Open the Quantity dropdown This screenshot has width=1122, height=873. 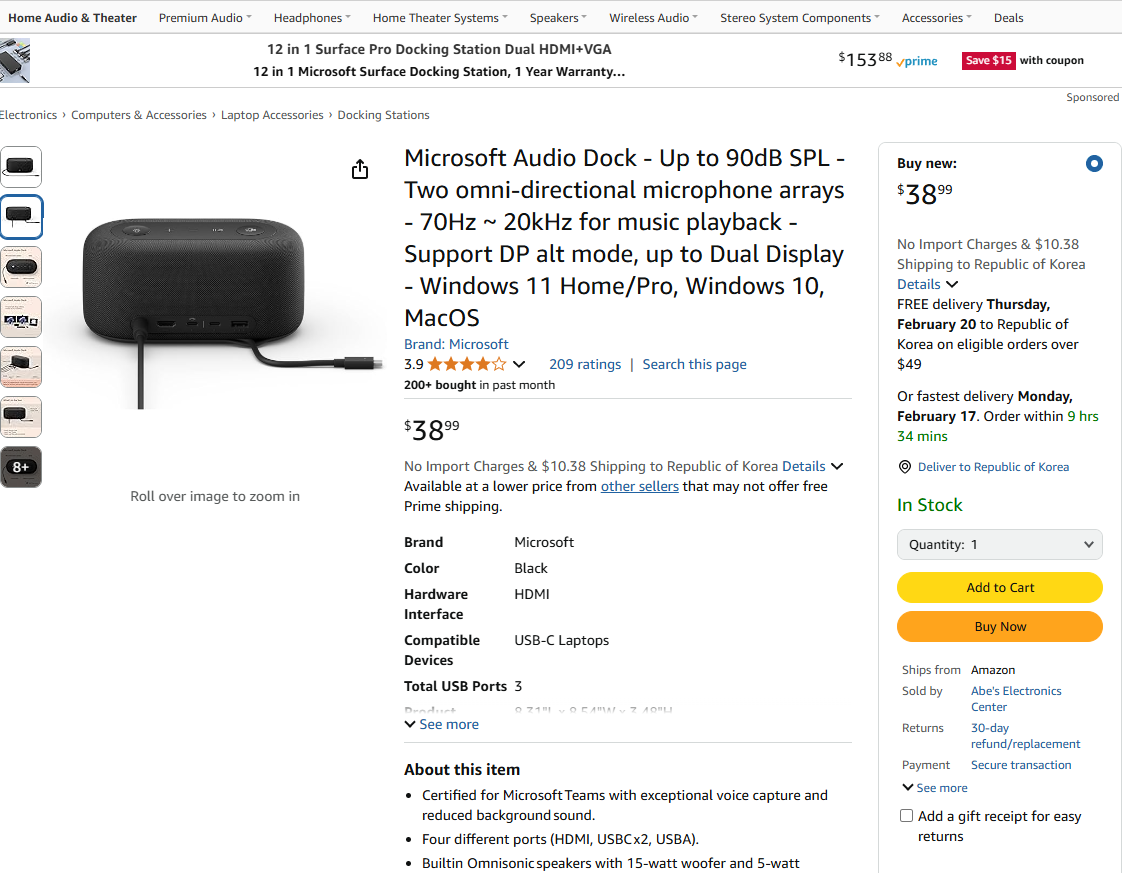[x=999, y=545]
